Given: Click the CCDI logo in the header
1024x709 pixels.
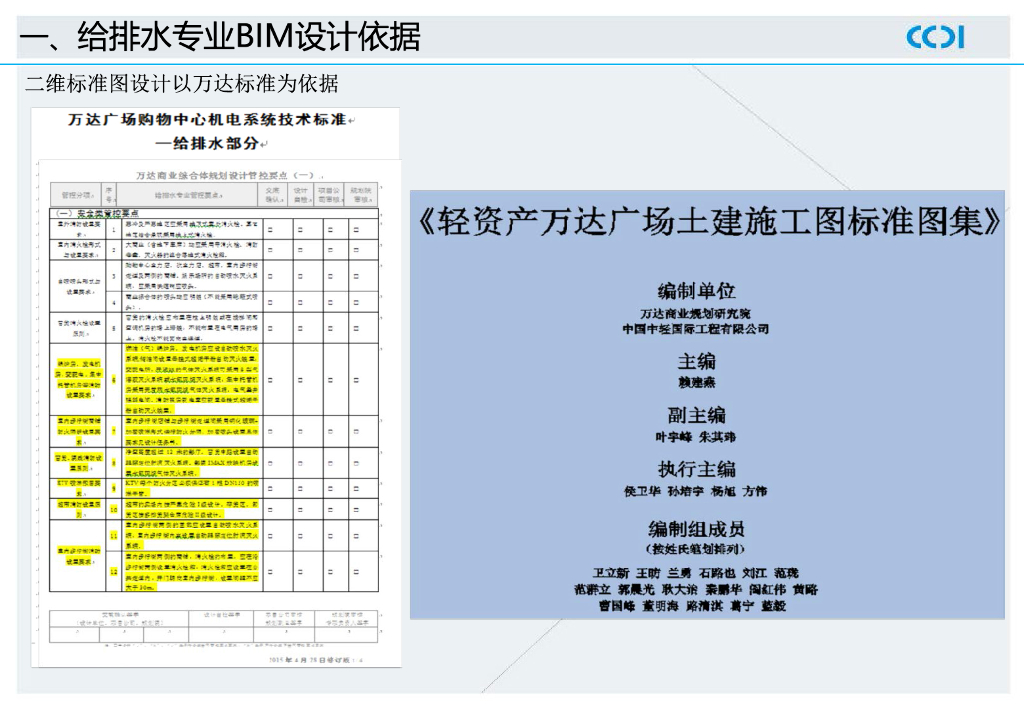Looking at the screenshot, I should click(x=935, y=37).
